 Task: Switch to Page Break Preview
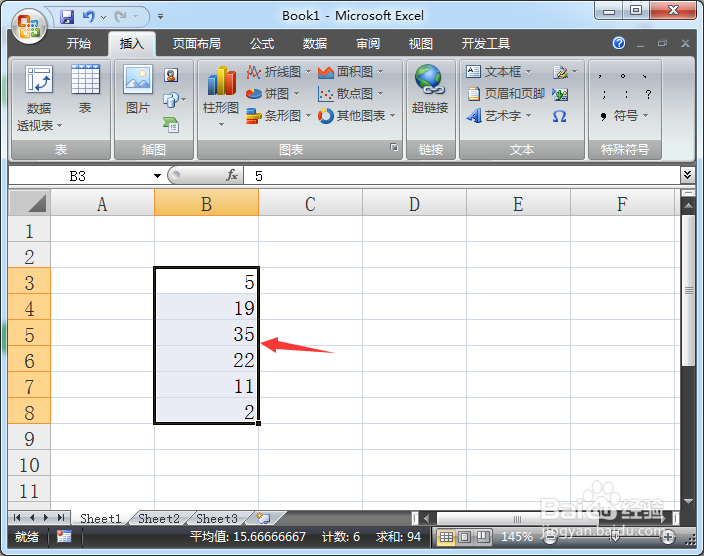pos(484,537)
